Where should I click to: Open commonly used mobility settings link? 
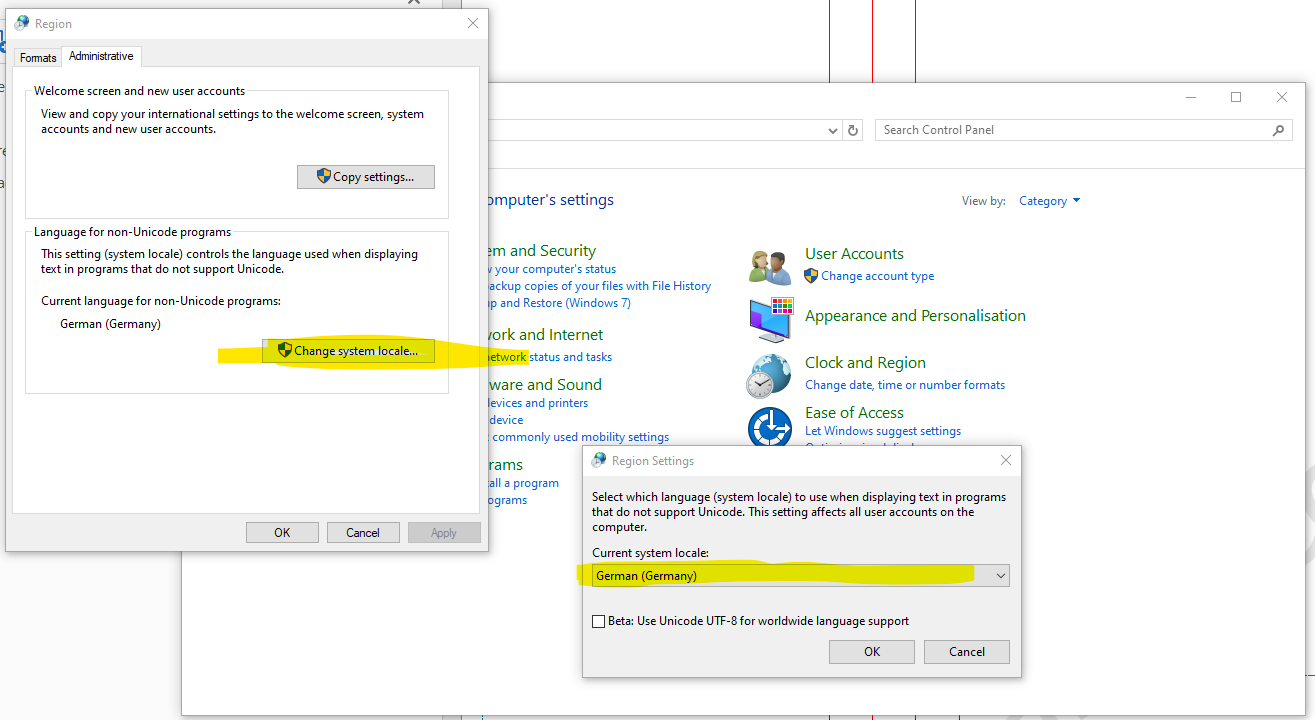coord(580,437)
